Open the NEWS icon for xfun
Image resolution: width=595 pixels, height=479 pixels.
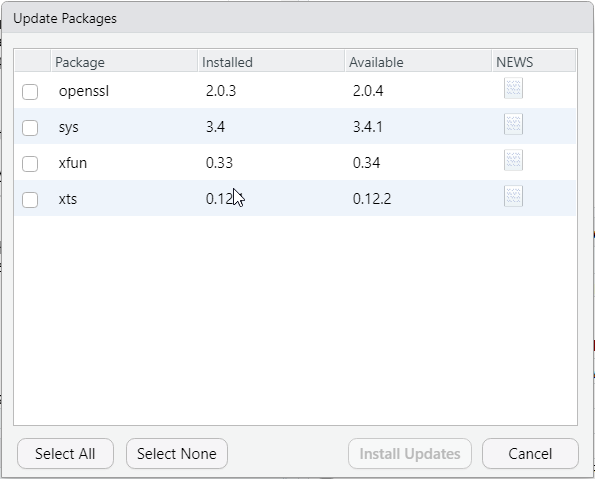point(513,160)
